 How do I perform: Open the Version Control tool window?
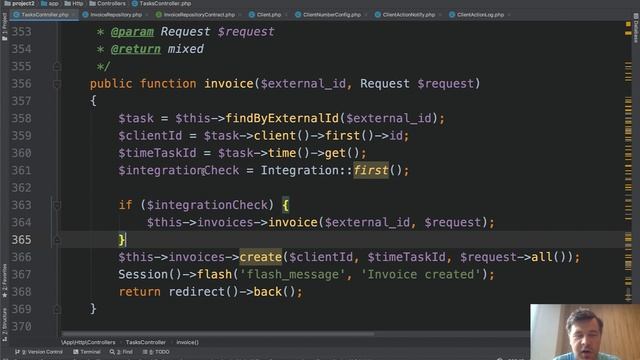tap(39, 352)
